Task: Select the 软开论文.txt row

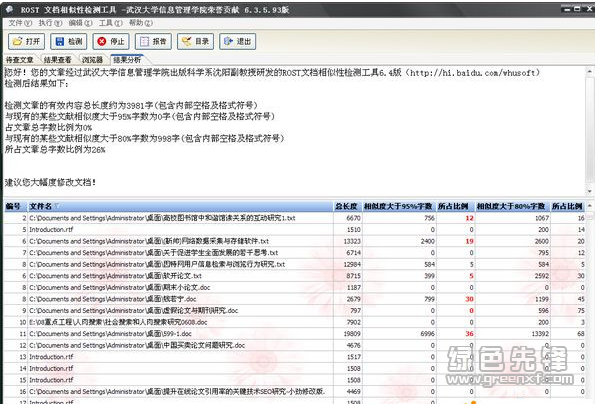Action: (x=294, y=276)
